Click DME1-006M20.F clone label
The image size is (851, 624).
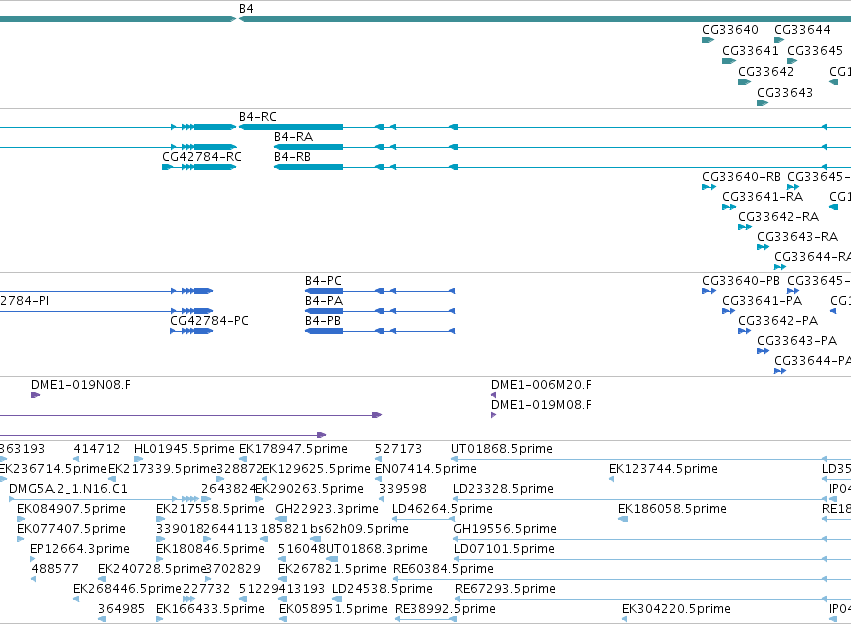541,385
